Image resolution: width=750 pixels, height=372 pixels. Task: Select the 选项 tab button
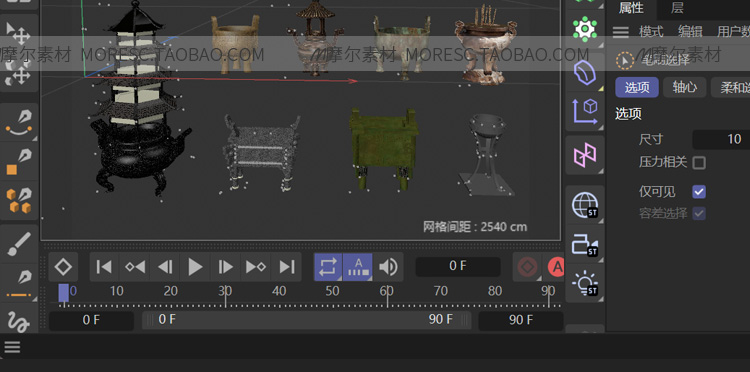point(637,88)
